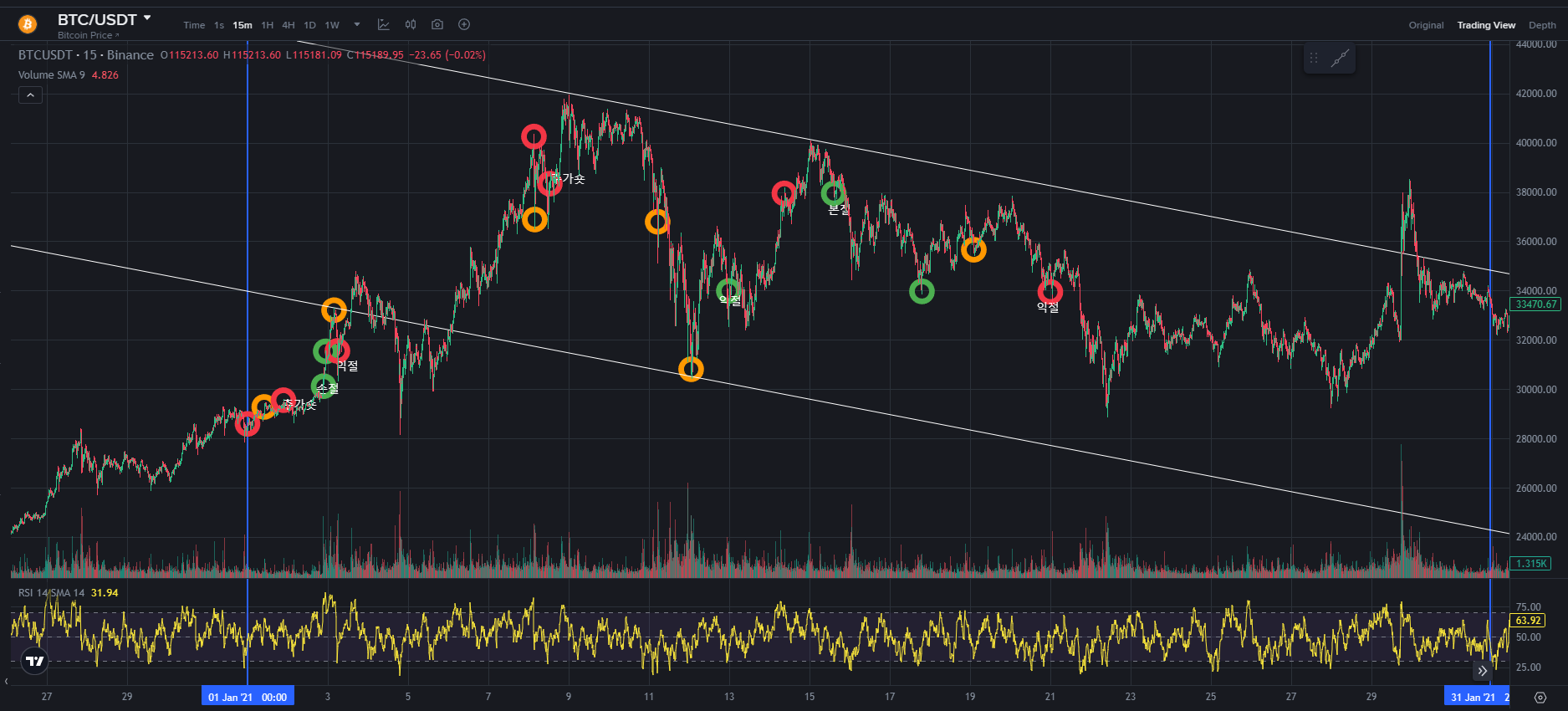Grab the floating toolbar drag handle
Screen dimensions: 1568x711
coord(1314,58)
